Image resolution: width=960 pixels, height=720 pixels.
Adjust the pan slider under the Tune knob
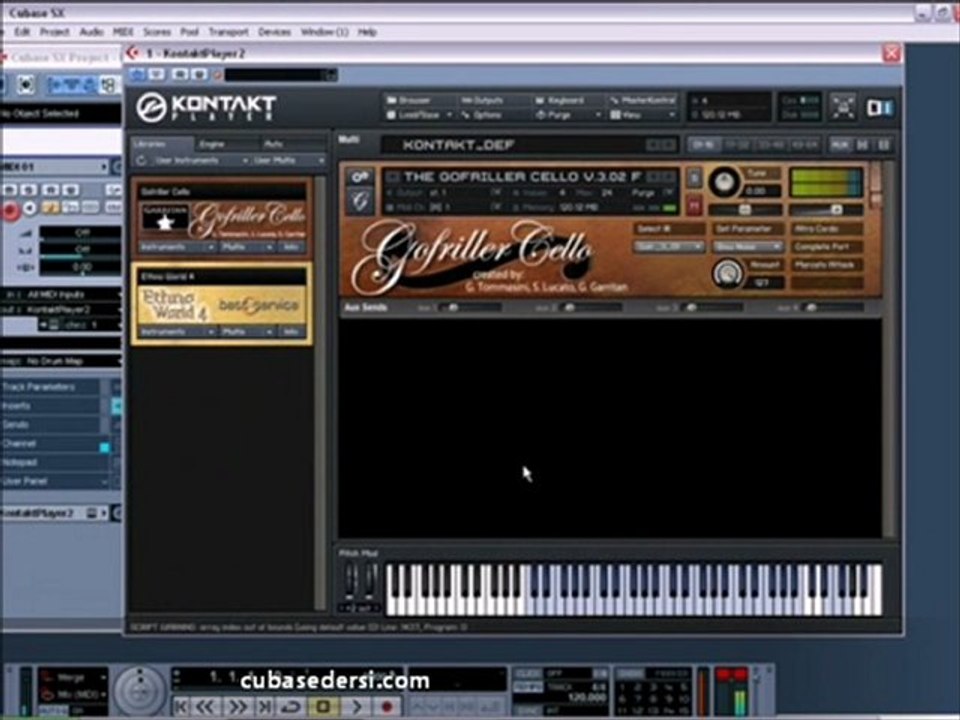745,210
